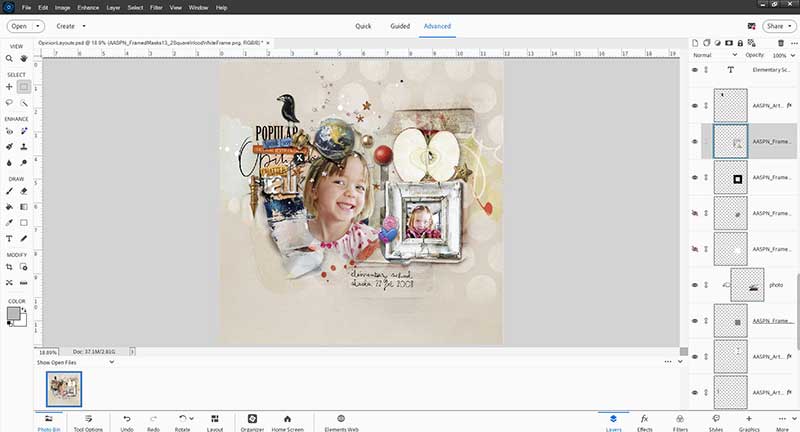Select the Smart Brush tool
Image resolution: width=800 pixels, height=432 pixels.
[9, 147]
